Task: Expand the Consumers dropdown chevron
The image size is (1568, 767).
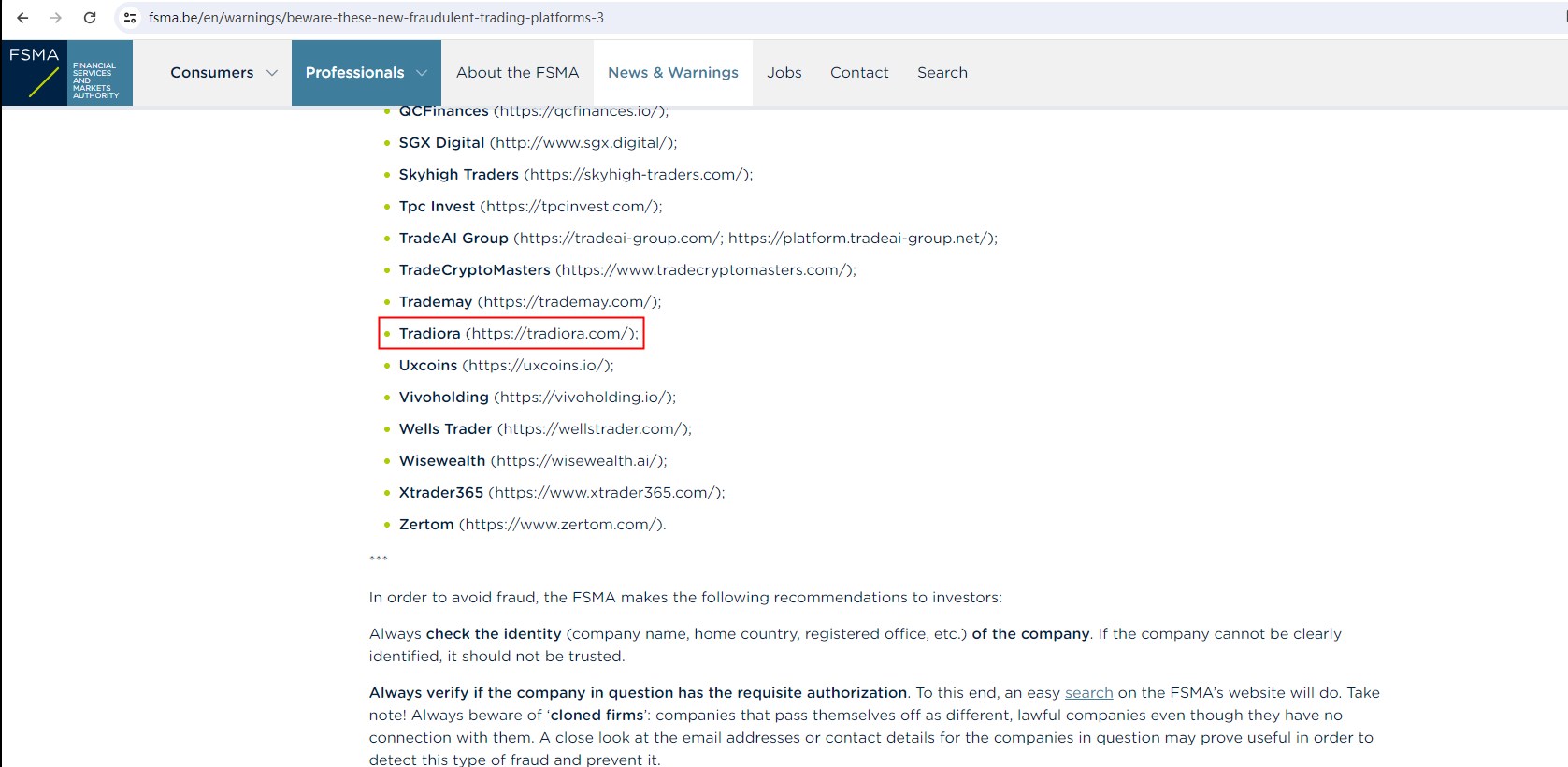Action: point(272,73)
